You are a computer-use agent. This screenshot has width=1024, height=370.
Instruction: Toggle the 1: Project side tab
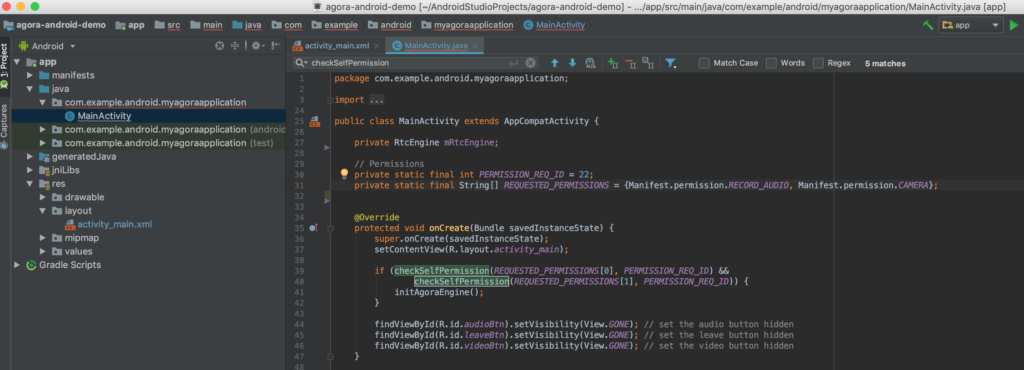coord(5,67)
